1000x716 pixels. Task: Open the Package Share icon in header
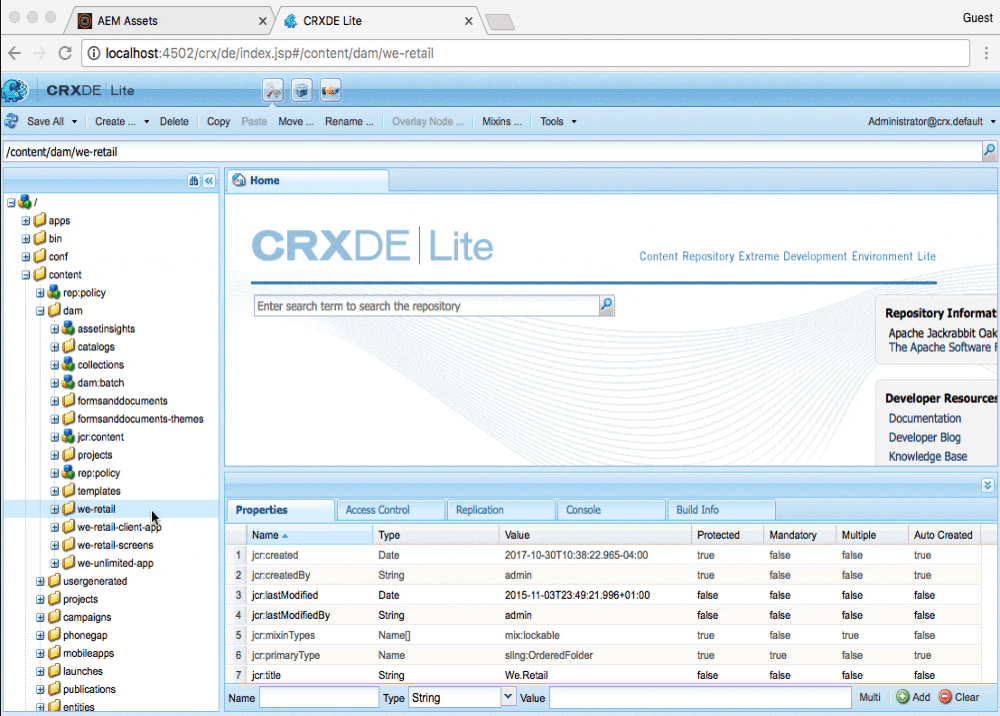tap(330, 91)
